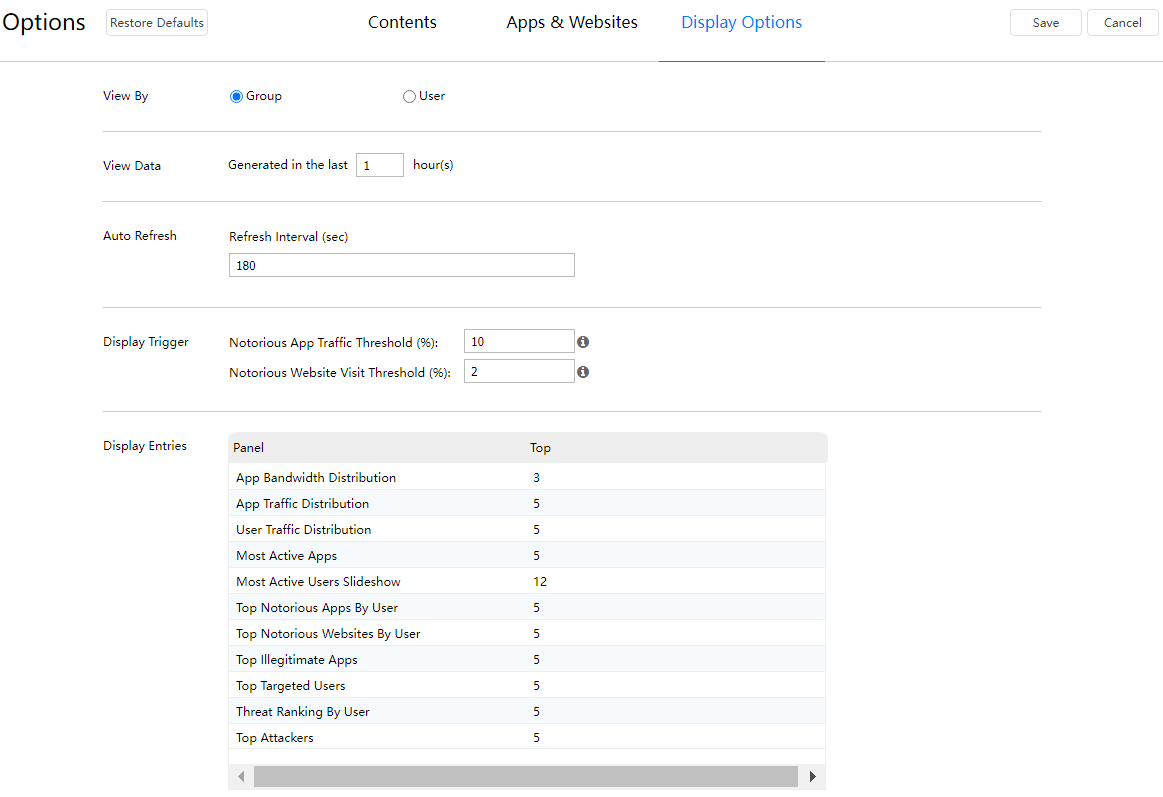Viewport: 1163px width, 797px height.
Task: Click Top value for App Bandwidth Distribution
Action: click(x=537, y=478)
